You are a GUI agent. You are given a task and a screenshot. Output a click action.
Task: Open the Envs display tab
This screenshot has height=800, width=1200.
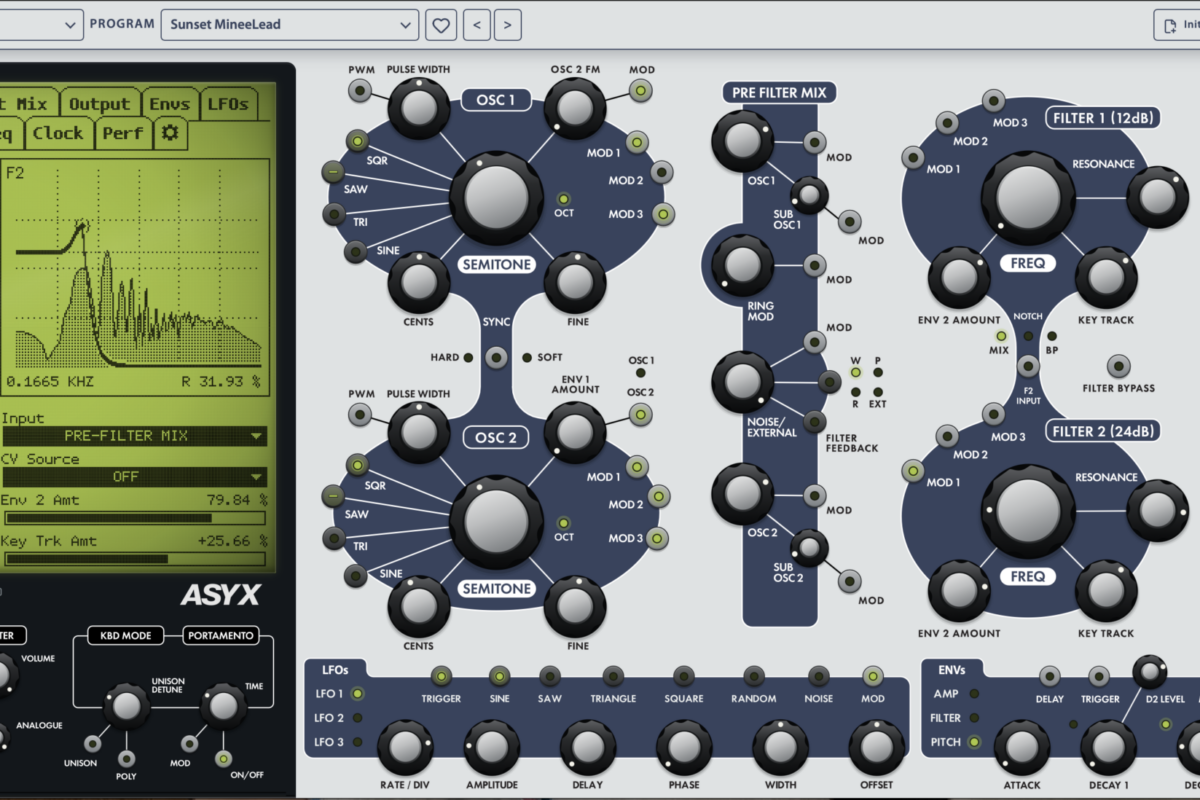tap(170, 103)
